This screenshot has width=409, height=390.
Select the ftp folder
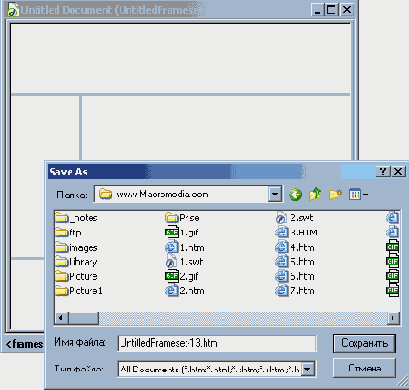coord(68,232)
